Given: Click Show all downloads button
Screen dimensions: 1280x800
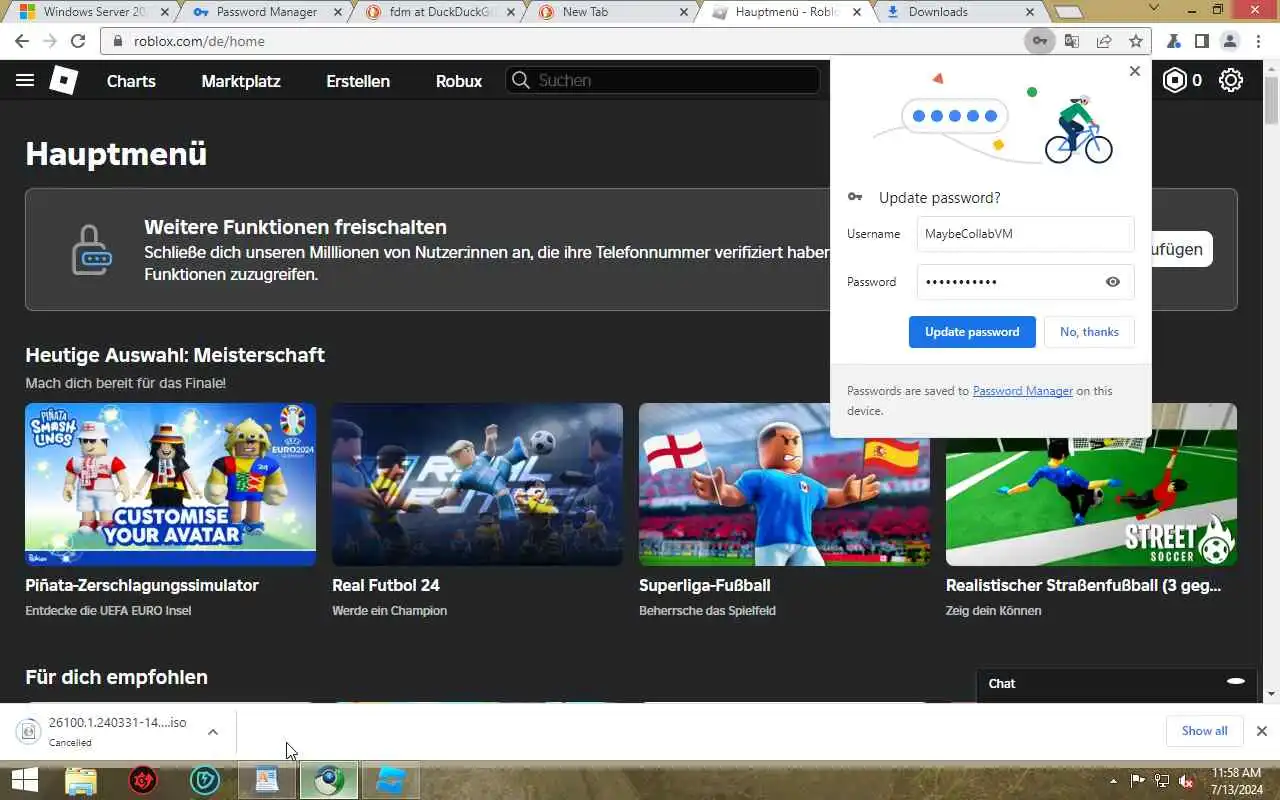Looking at the screenshot, I should tap(1204, 731).
